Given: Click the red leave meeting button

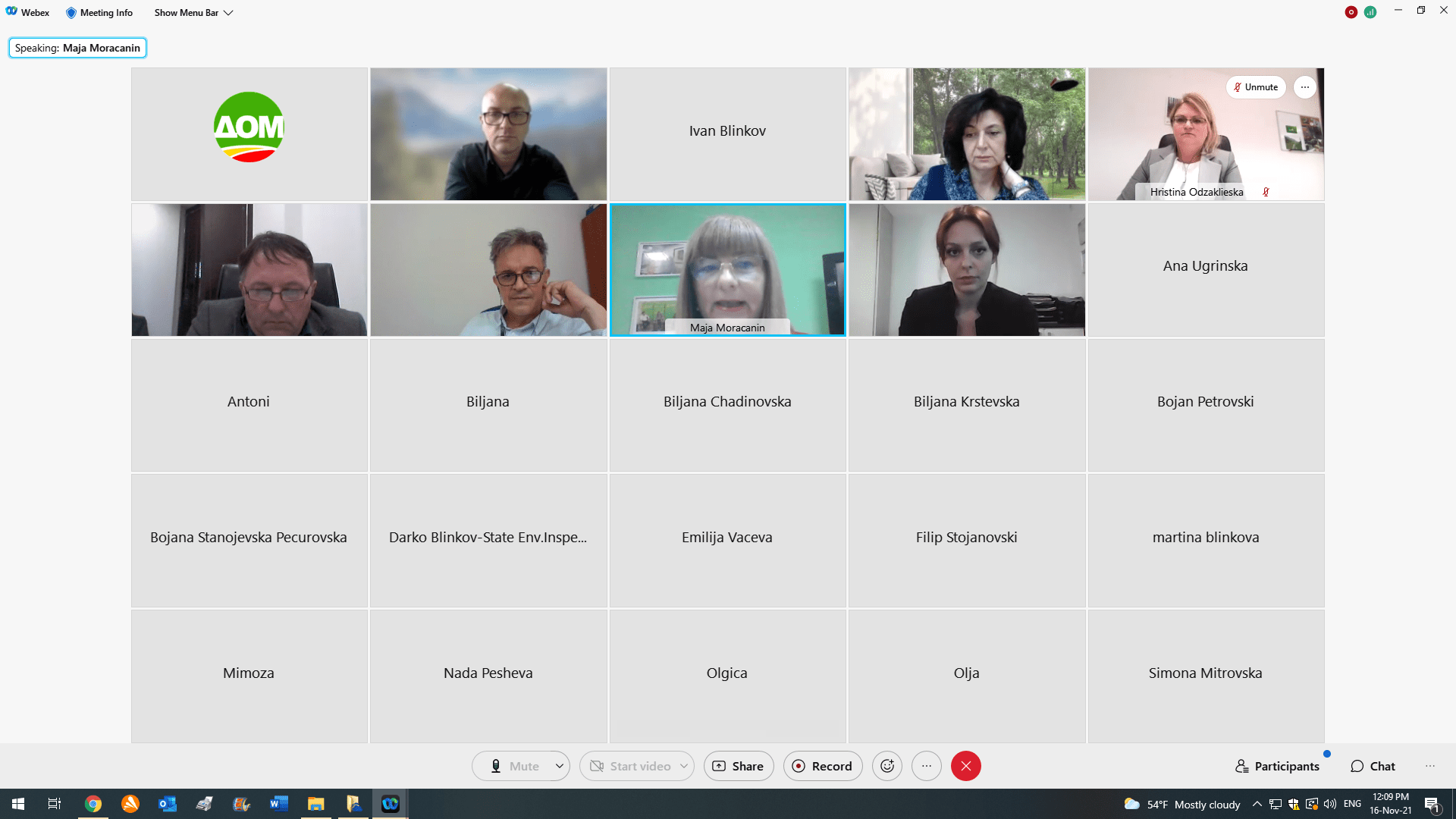Looking at the screenshot, I should [965, 766].
